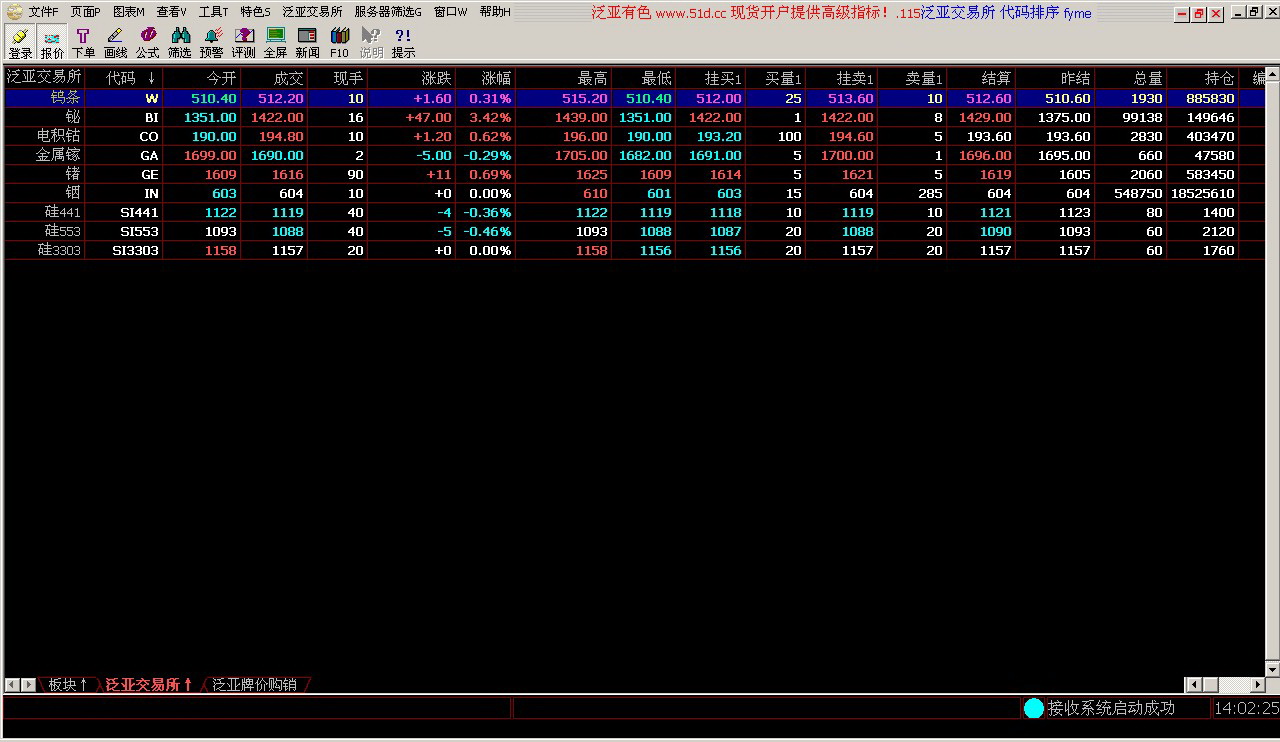
Task: Open the 评测 evaluation tool
Action: click(243, 43)
